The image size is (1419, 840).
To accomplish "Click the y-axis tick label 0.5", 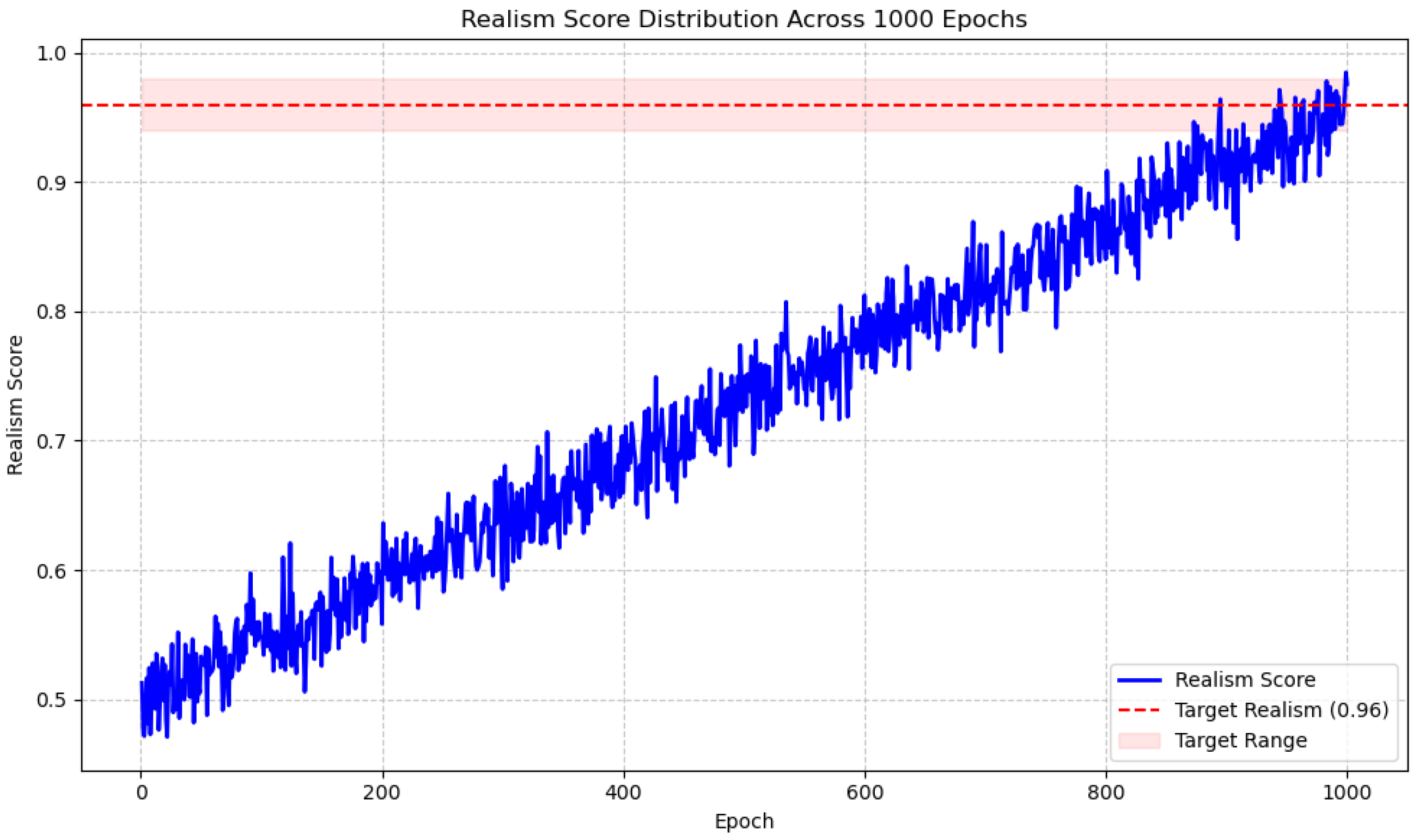I will click(x=51, y=700).
